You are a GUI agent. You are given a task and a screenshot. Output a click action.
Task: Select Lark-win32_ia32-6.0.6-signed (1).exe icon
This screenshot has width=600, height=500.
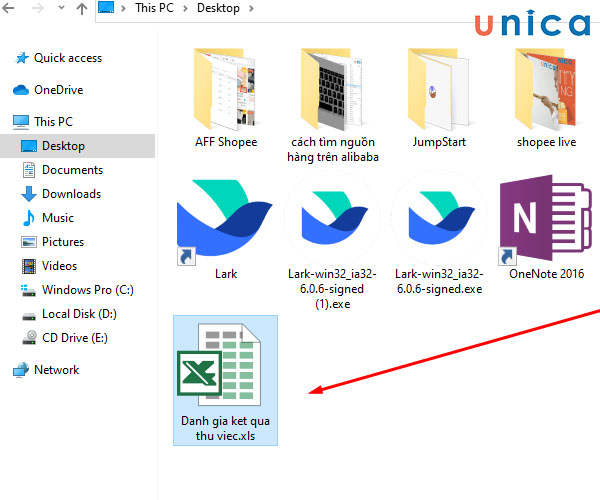click(x=332, y=219)
